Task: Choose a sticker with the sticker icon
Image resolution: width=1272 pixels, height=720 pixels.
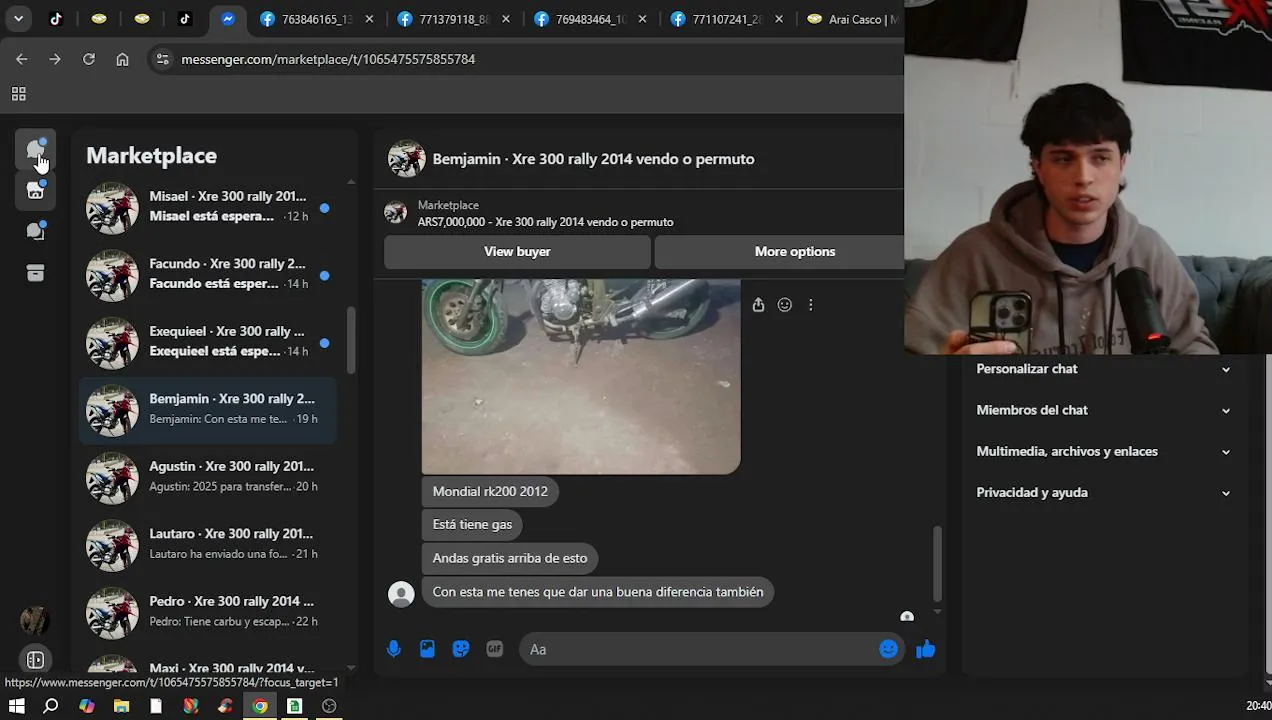Action: point(461,649)
